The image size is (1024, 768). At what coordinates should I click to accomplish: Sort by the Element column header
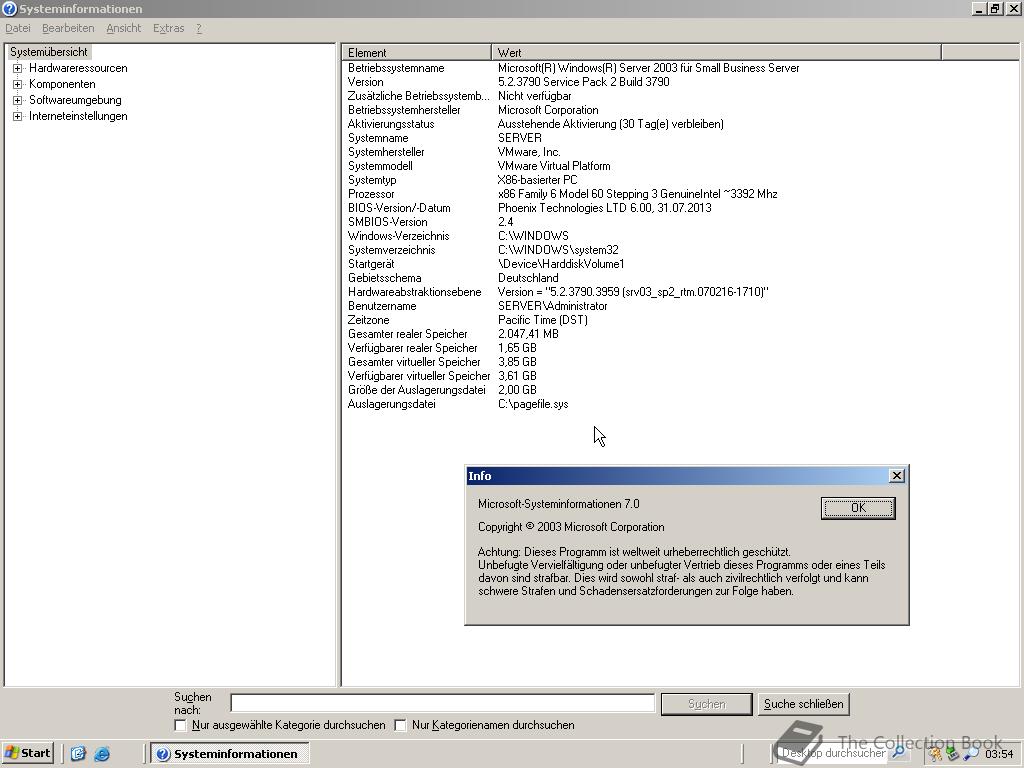click(x=416, y=52)
